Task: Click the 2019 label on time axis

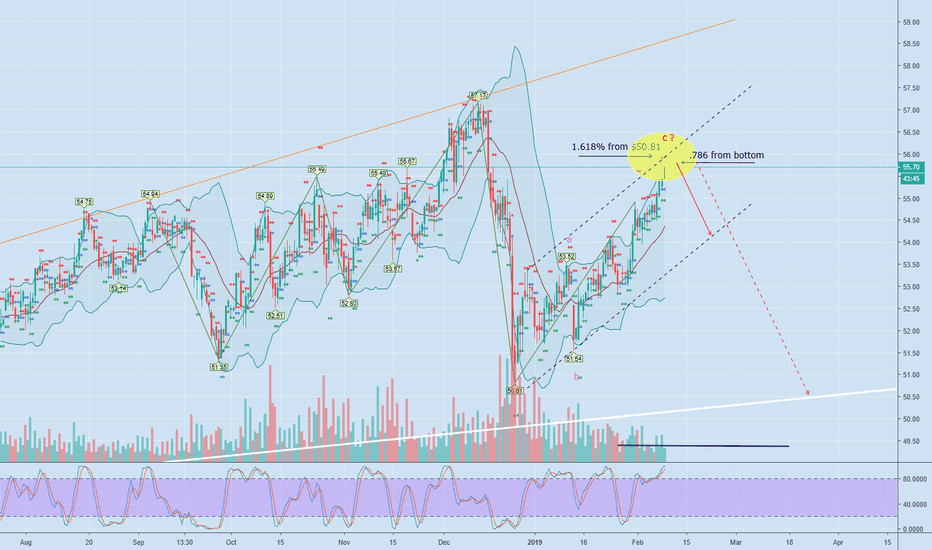Action: pyautogui.click(x=536, y=542)
